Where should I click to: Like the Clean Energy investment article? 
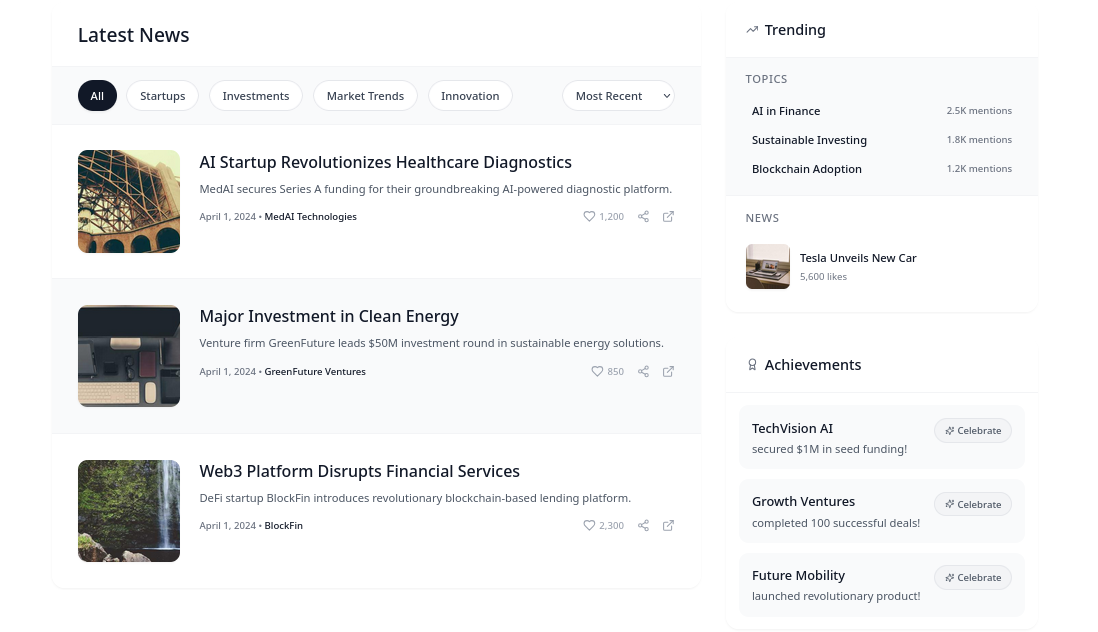coord(607,371)
